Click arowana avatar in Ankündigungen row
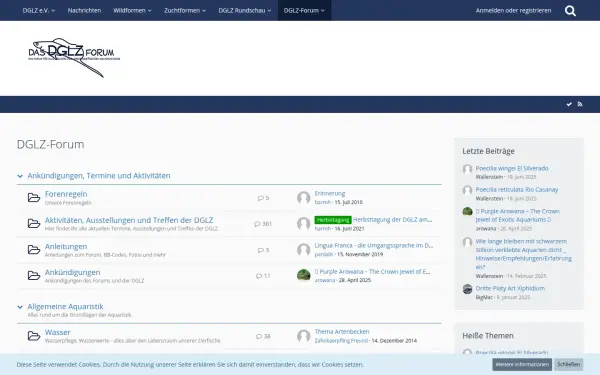The width and height of the screenshot is (600, 375). point(303,276)
